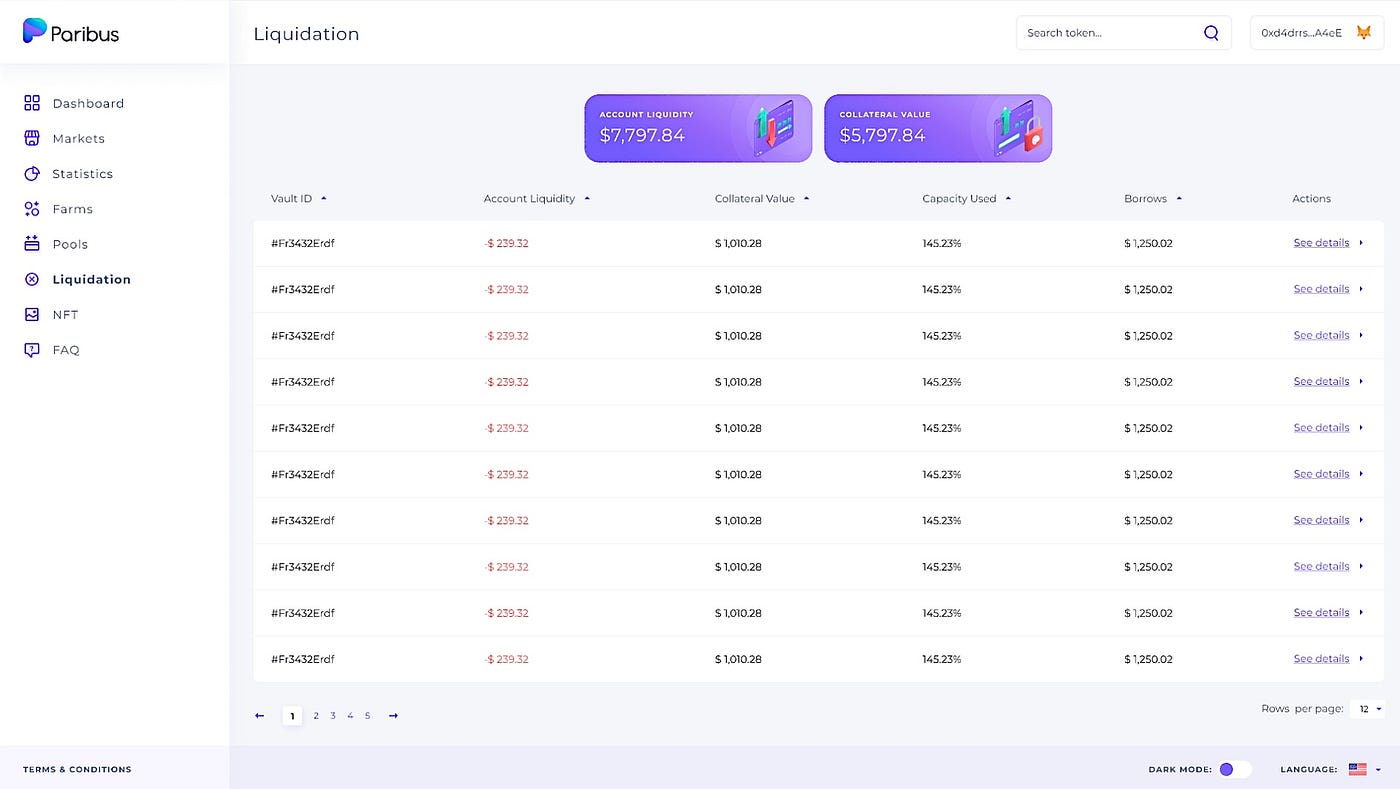Click the Pools icon in sidebar
This screenshot has width=1400, height=789.
tap(32, 244)
